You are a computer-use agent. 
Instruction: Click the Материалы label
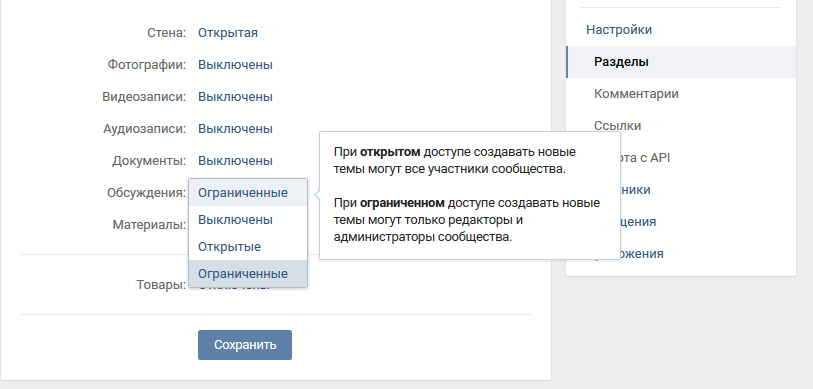pyautogui.click(x=149, y=225)
